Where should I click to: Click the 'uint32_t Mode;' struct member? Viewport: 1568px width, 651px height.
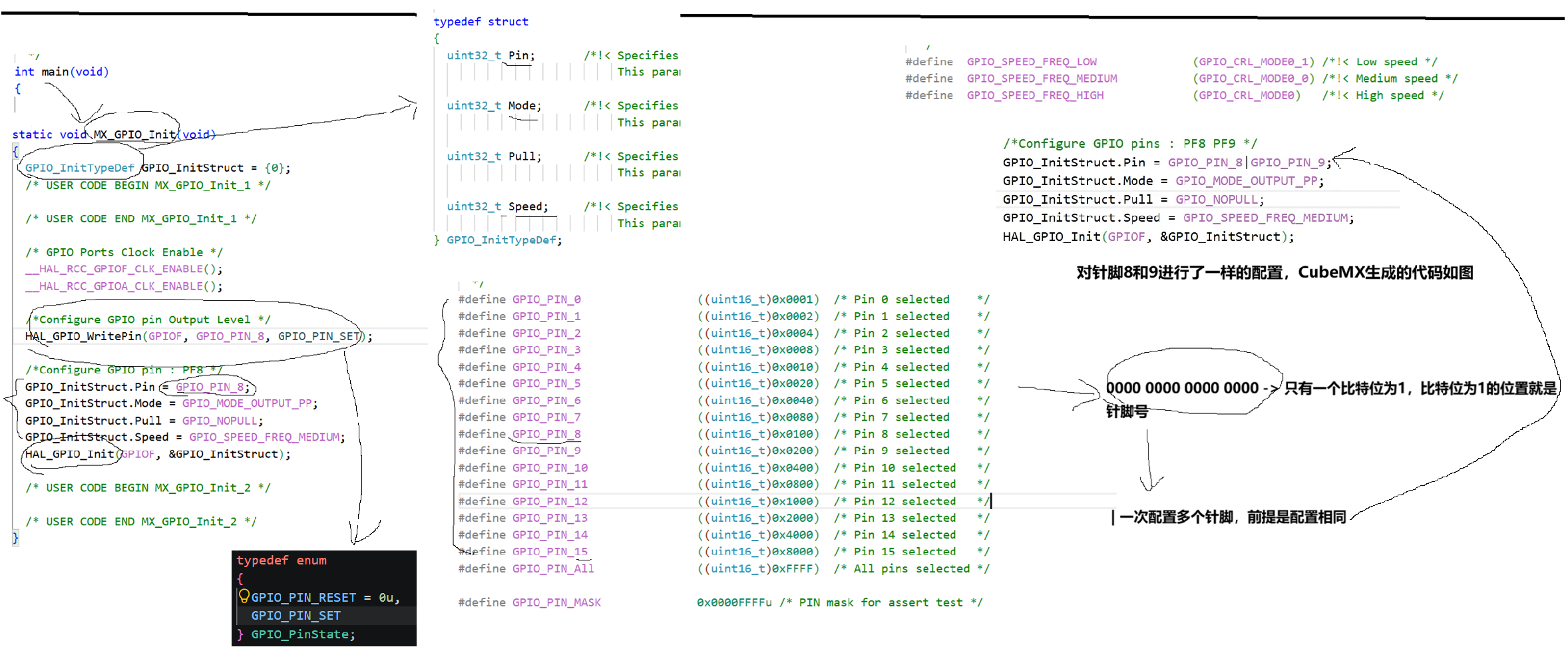494,105
